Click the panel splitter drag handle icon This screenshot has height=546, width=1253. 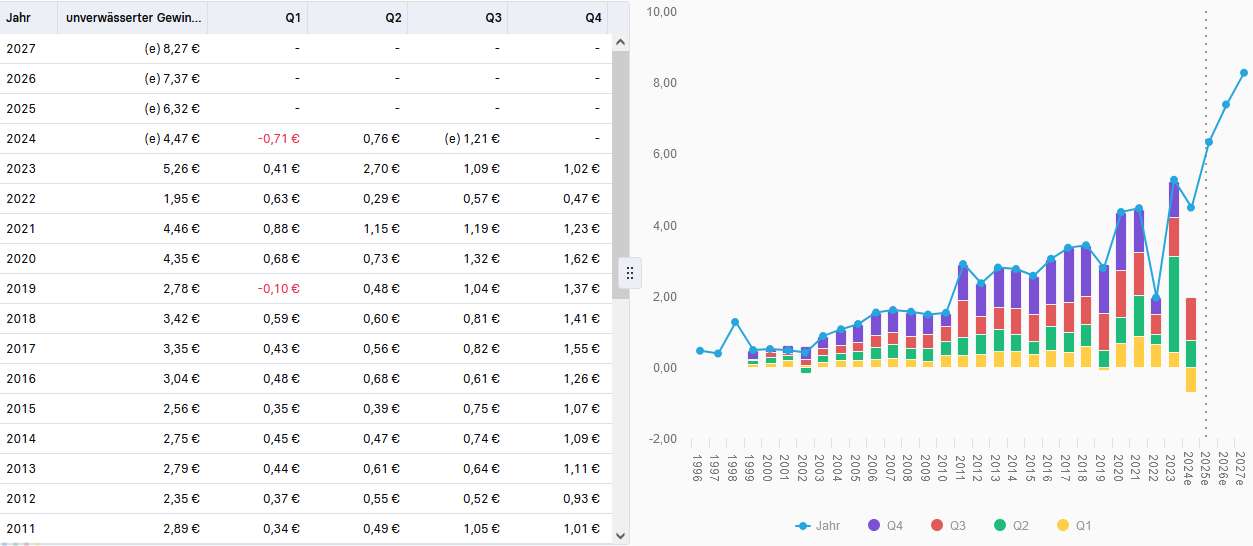[x=630, y=273]
